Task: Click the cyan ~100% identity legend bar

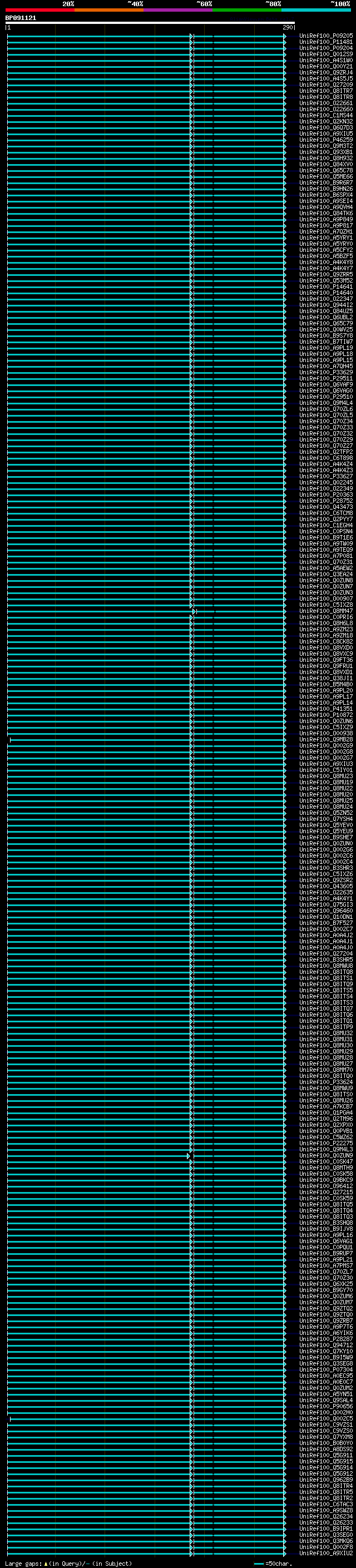Action: pyautogui.click(x=317, y=10)
